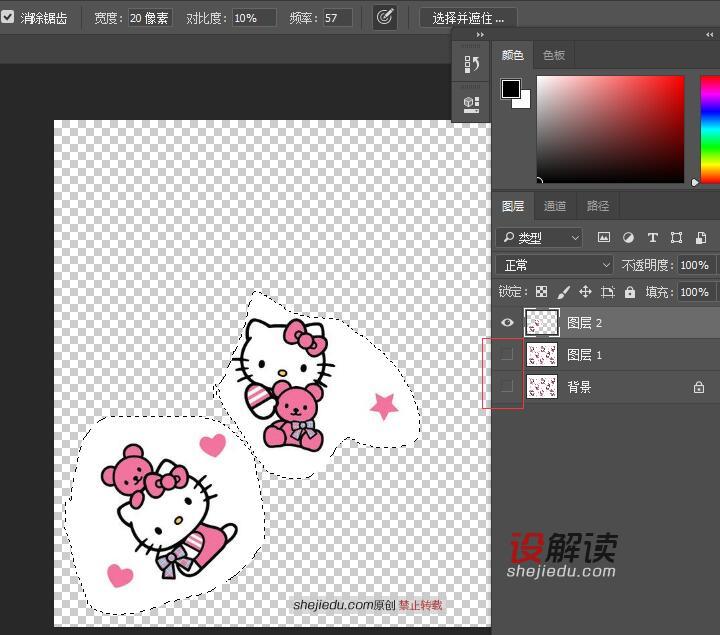Image resolution: width=720 pixels, height=635 pixels.
Task: Open the 正常 blend mode dropdown
Action: pyautogui.click(x=555, y=265)
